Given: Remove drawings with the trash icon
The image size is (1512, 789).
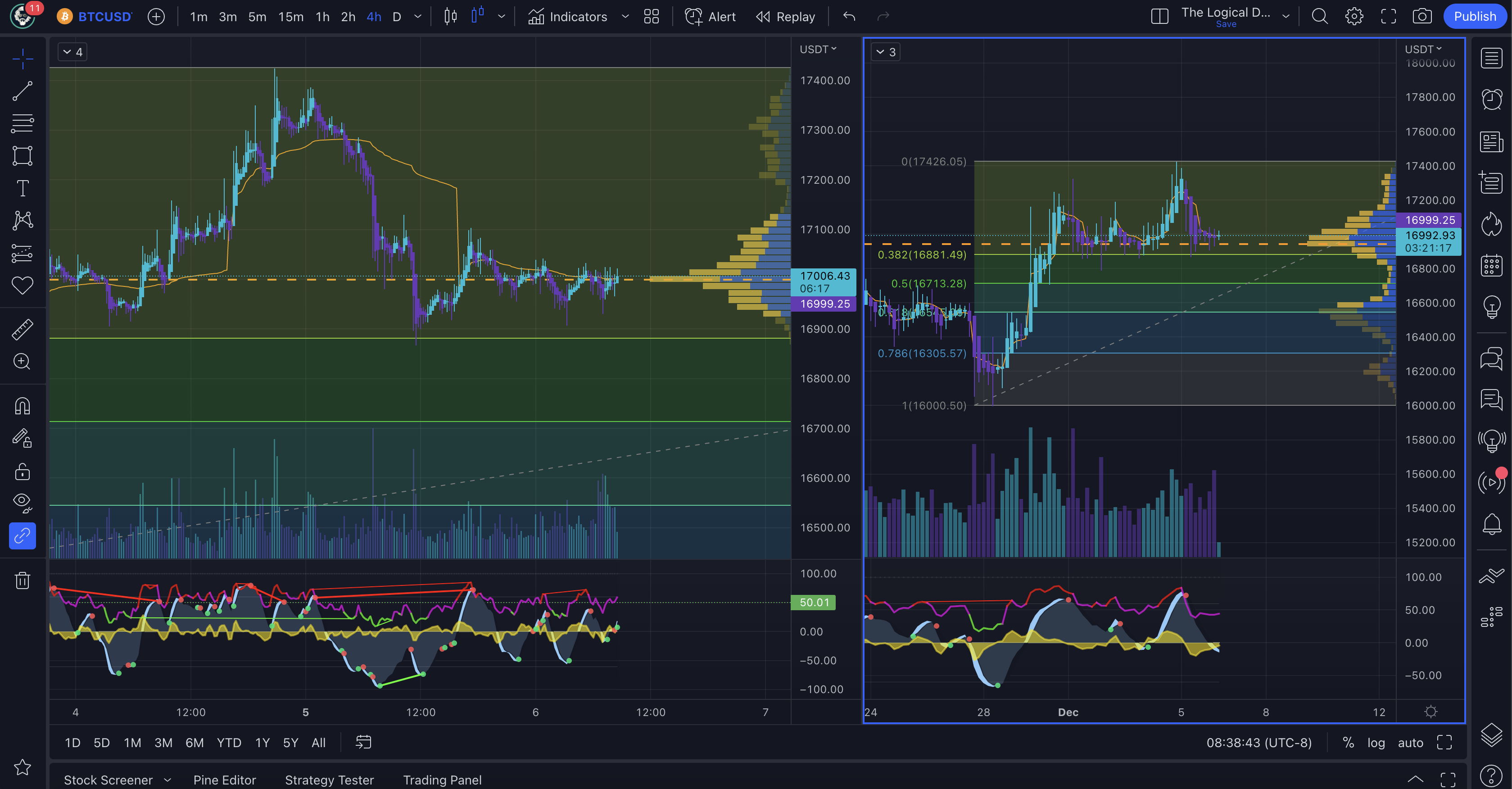Looking at the screenshot, I should click(x=23, y=580).
